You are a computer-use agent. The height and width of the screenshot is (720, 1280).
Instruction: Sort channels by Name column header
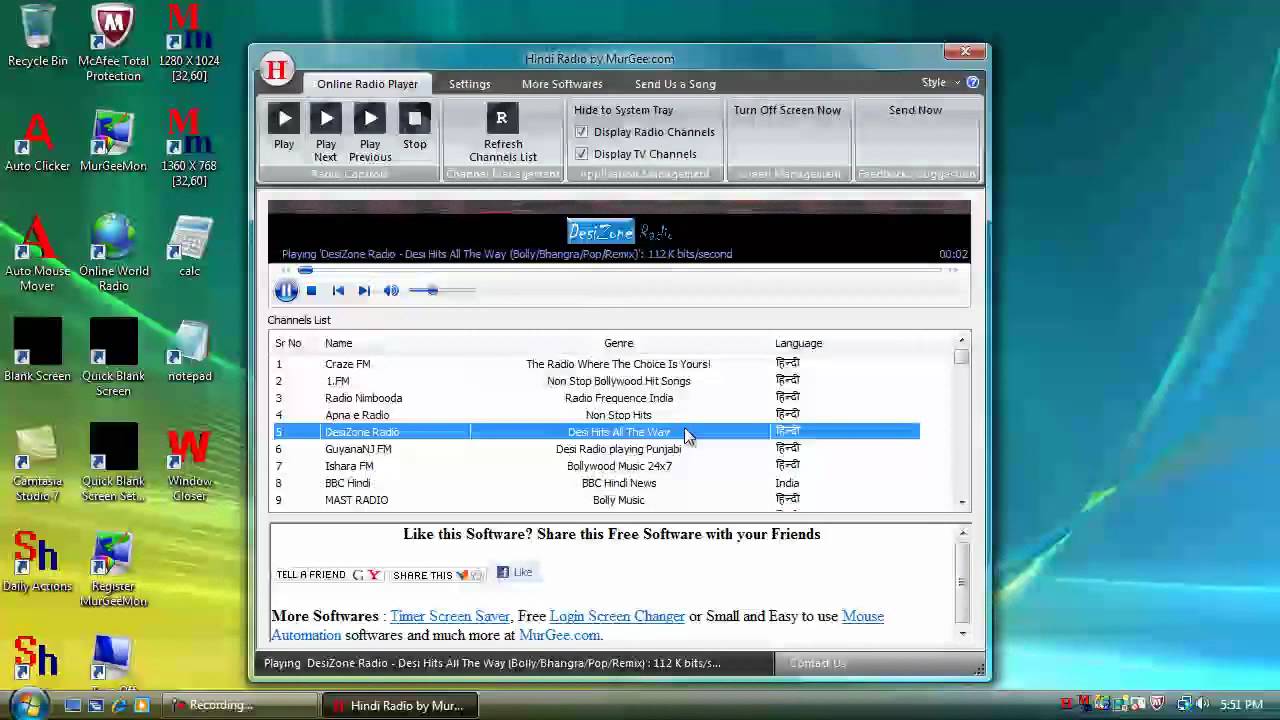tap(338, 343)
